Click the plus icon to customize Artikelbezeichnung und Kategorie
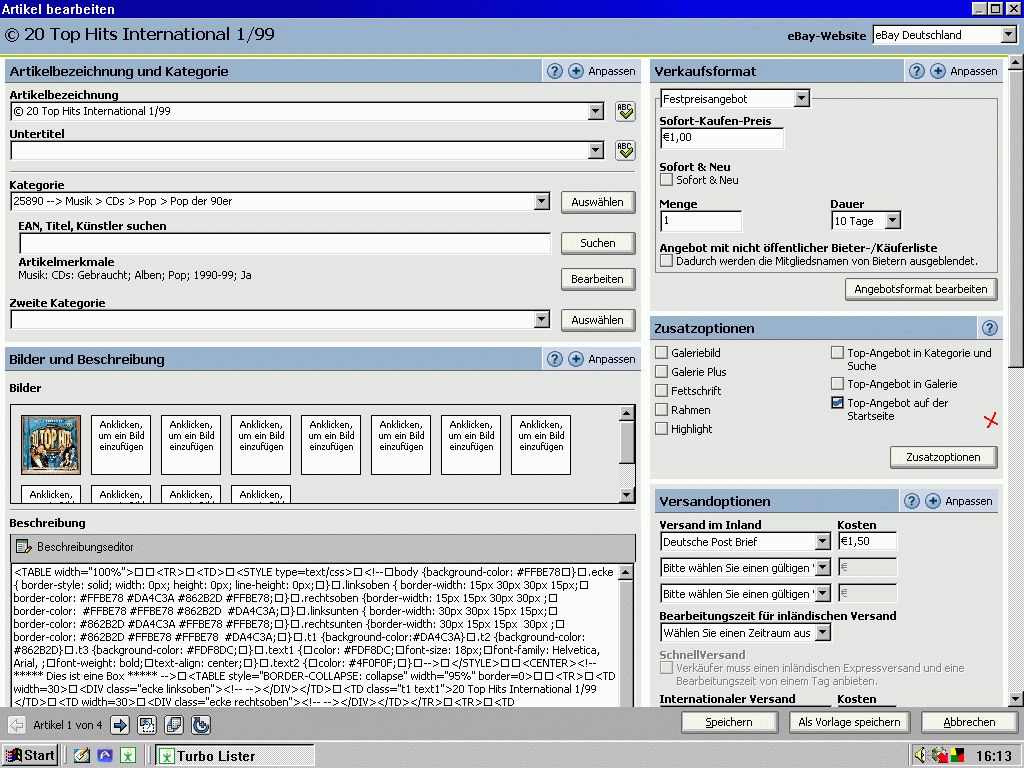This screenshot has width=1024, height=768. pyautogui.click(x=575, y=71)
